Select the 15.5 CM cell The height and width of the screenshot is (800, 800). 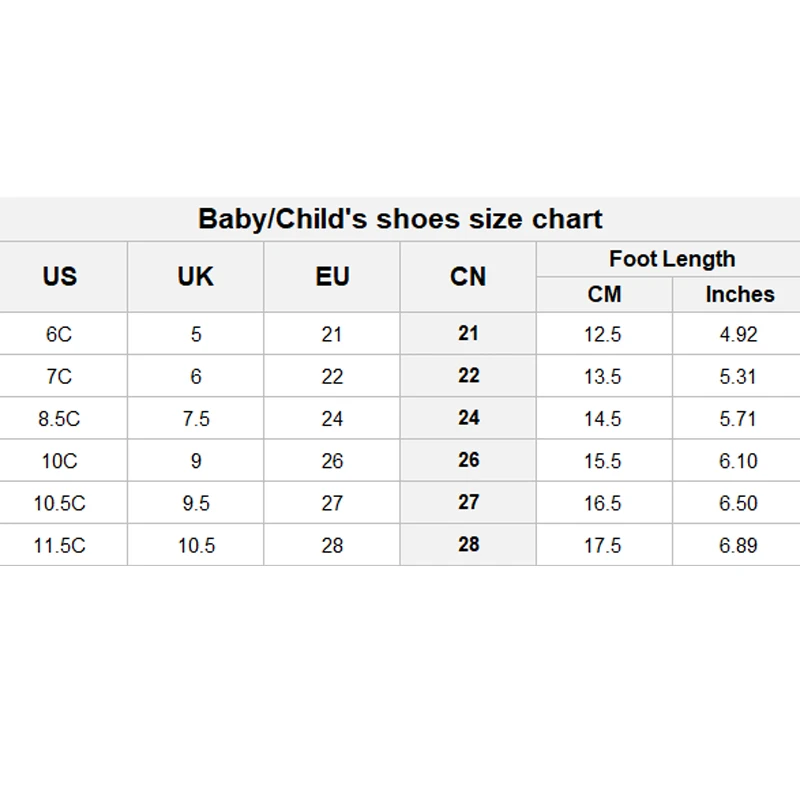[603, 461]
